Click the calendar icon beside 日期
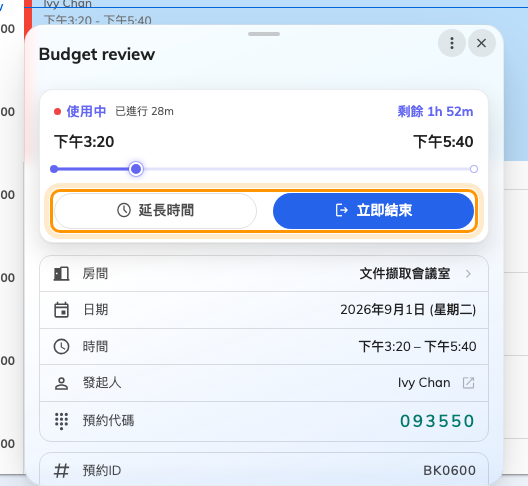Viewport: 528px width, 486px height. coord(61,310)
